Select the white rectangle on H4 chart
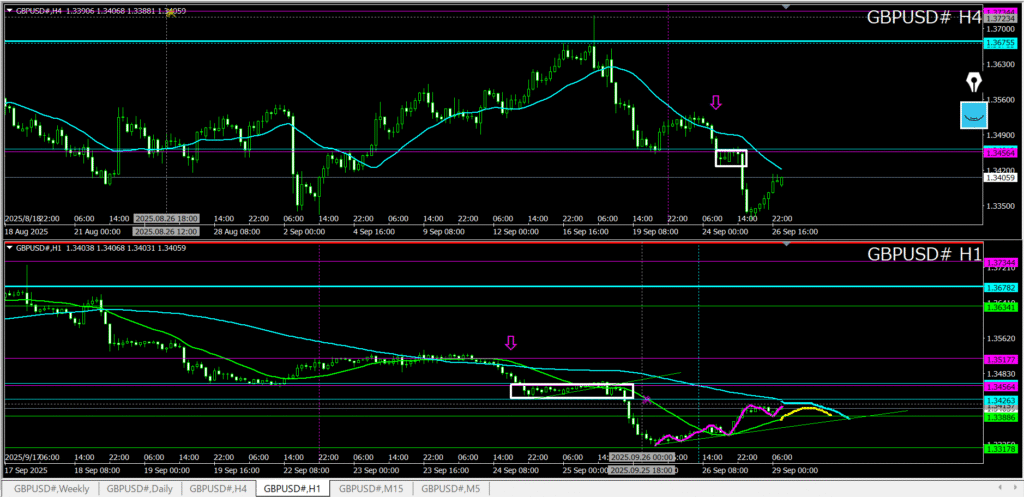Screen dimensions: 1024x497 (731, 158)
